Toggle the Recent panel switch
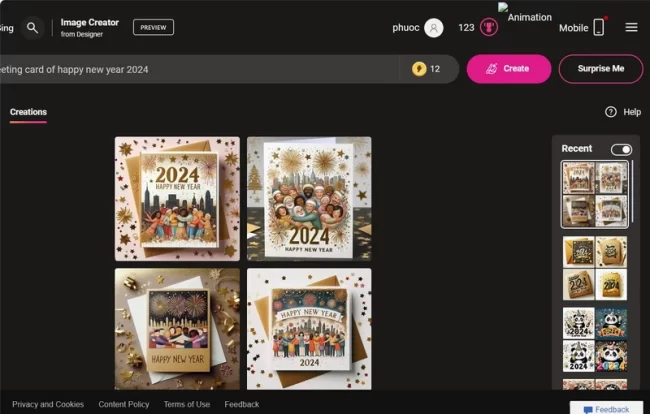 point(621,149)
